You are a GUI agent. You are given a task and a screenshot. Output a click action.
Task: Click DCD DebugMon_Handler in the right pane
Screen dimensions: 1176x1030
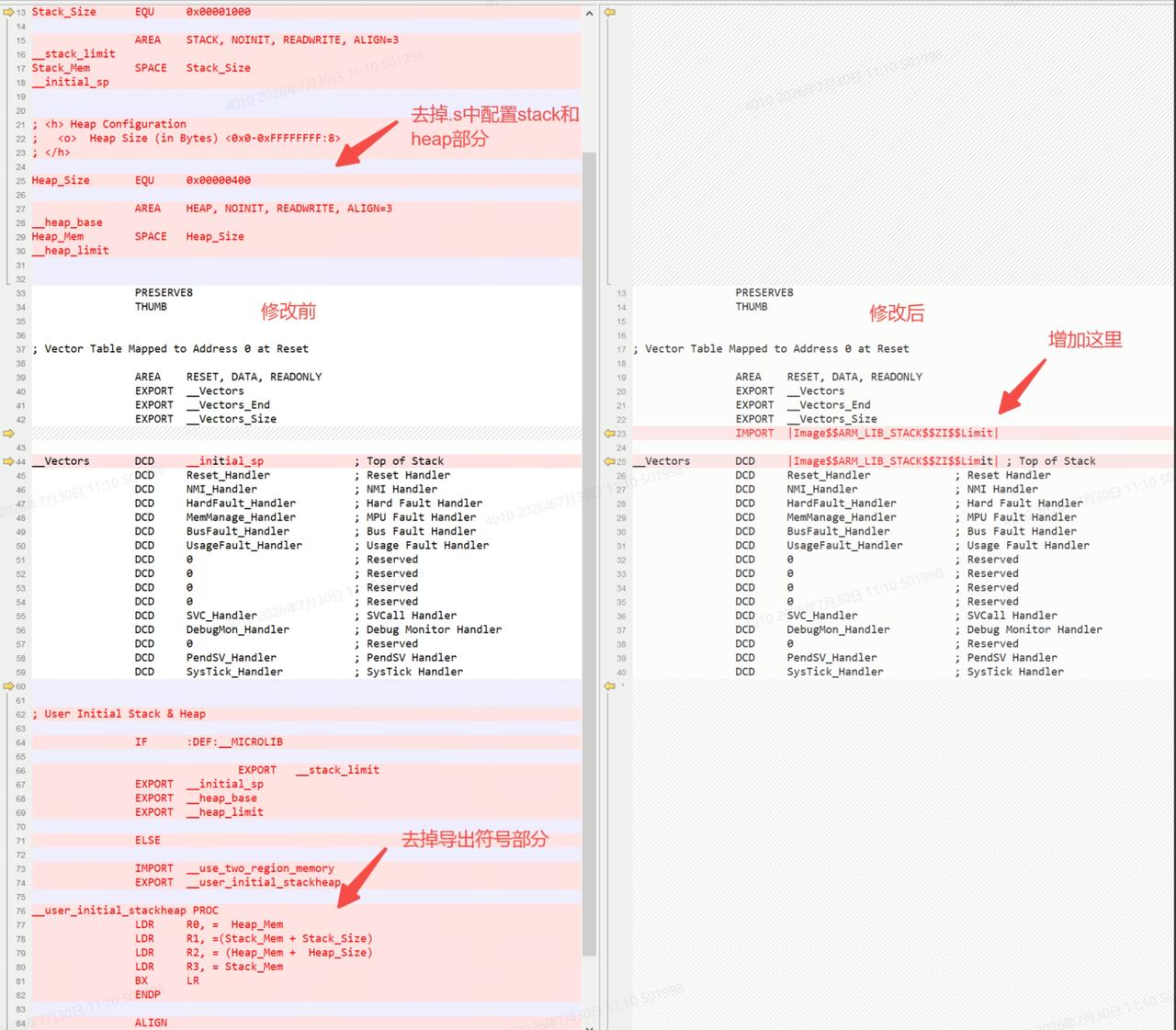coord(812,629)
